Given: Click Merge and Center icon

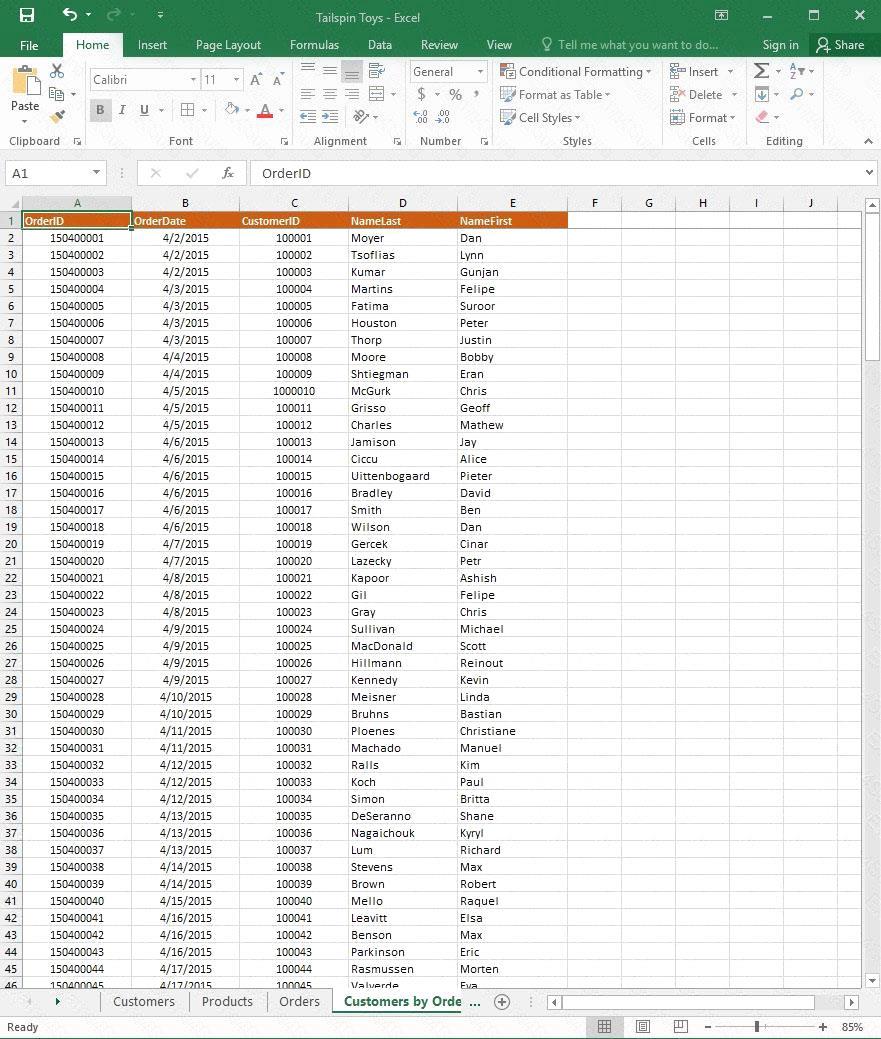Looking at the screenshot, I should tap(376, 94).
